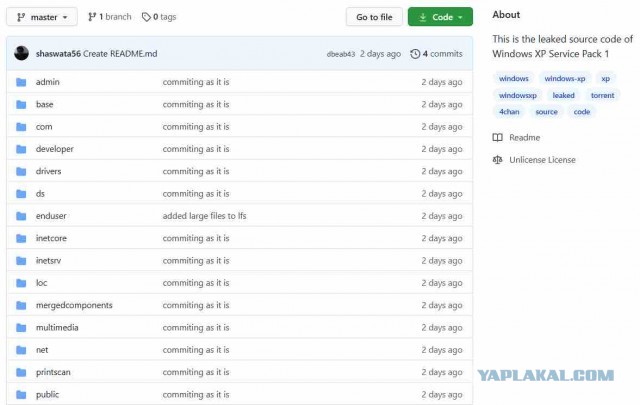Click the tag icon beside 0 tags
Image resolution: width=640 pixels, height=405 pixels.
click(146, 17)
